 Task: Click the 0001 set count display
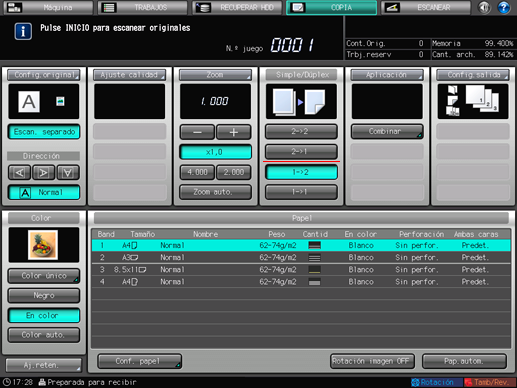(x=292, y=45)
